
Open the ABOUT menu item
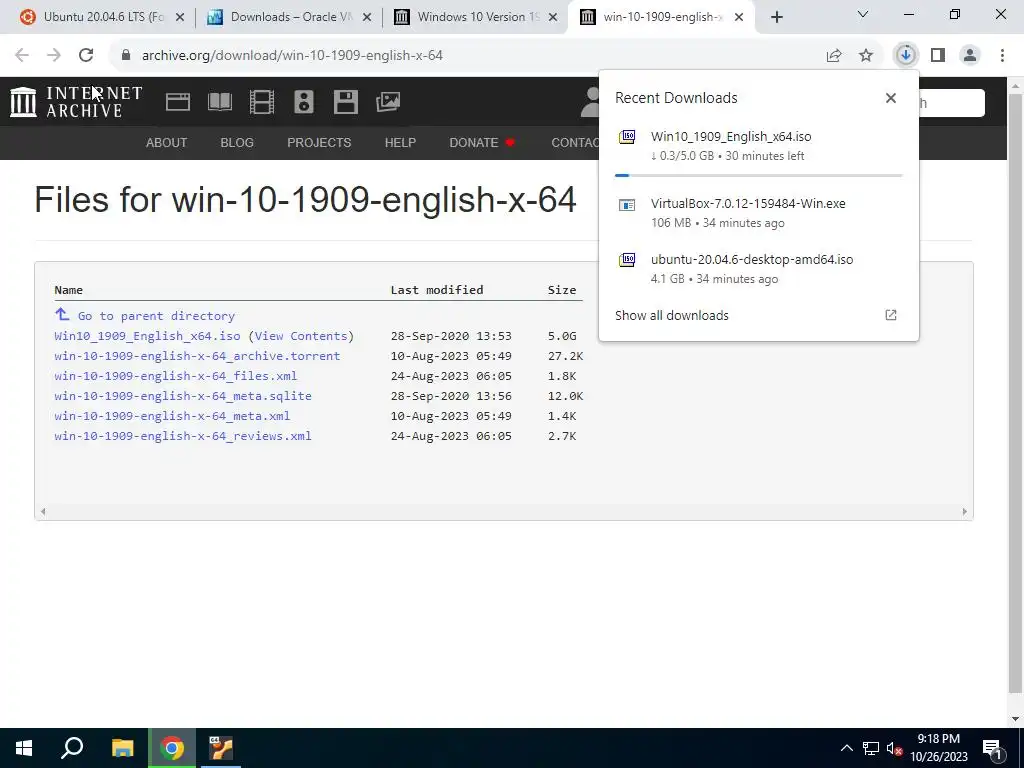tap(167, 142)
